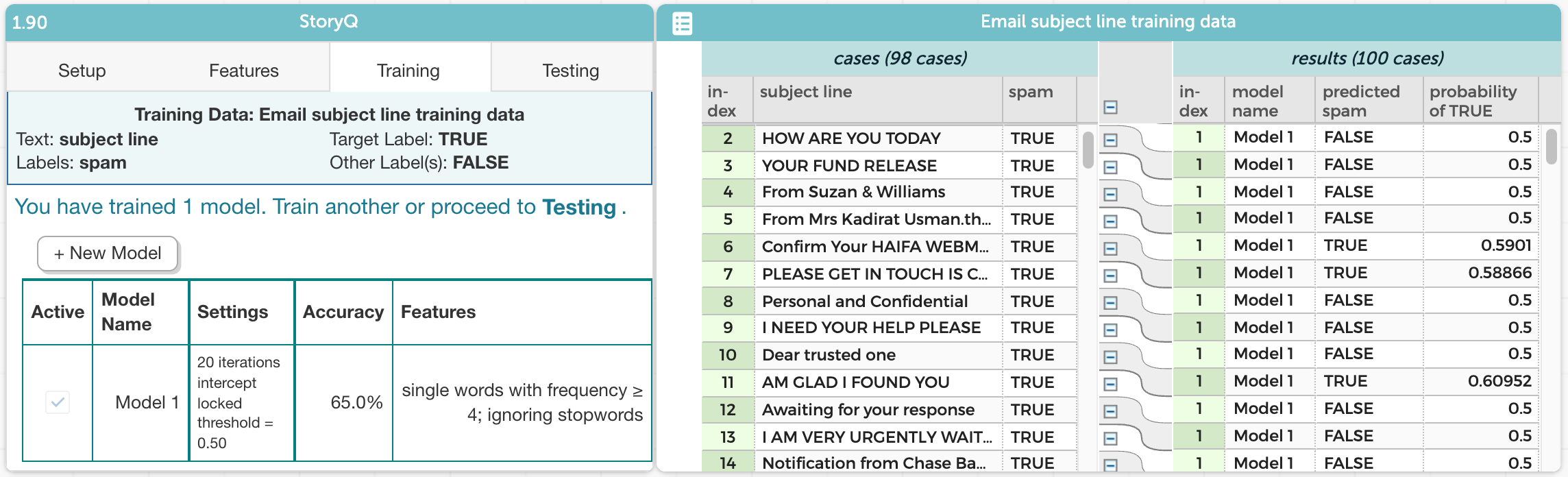Screen dimensions: 1568x477
Task: Collapse group for YOUR FUND RELEASE row
Action: tap(1110, 167)
